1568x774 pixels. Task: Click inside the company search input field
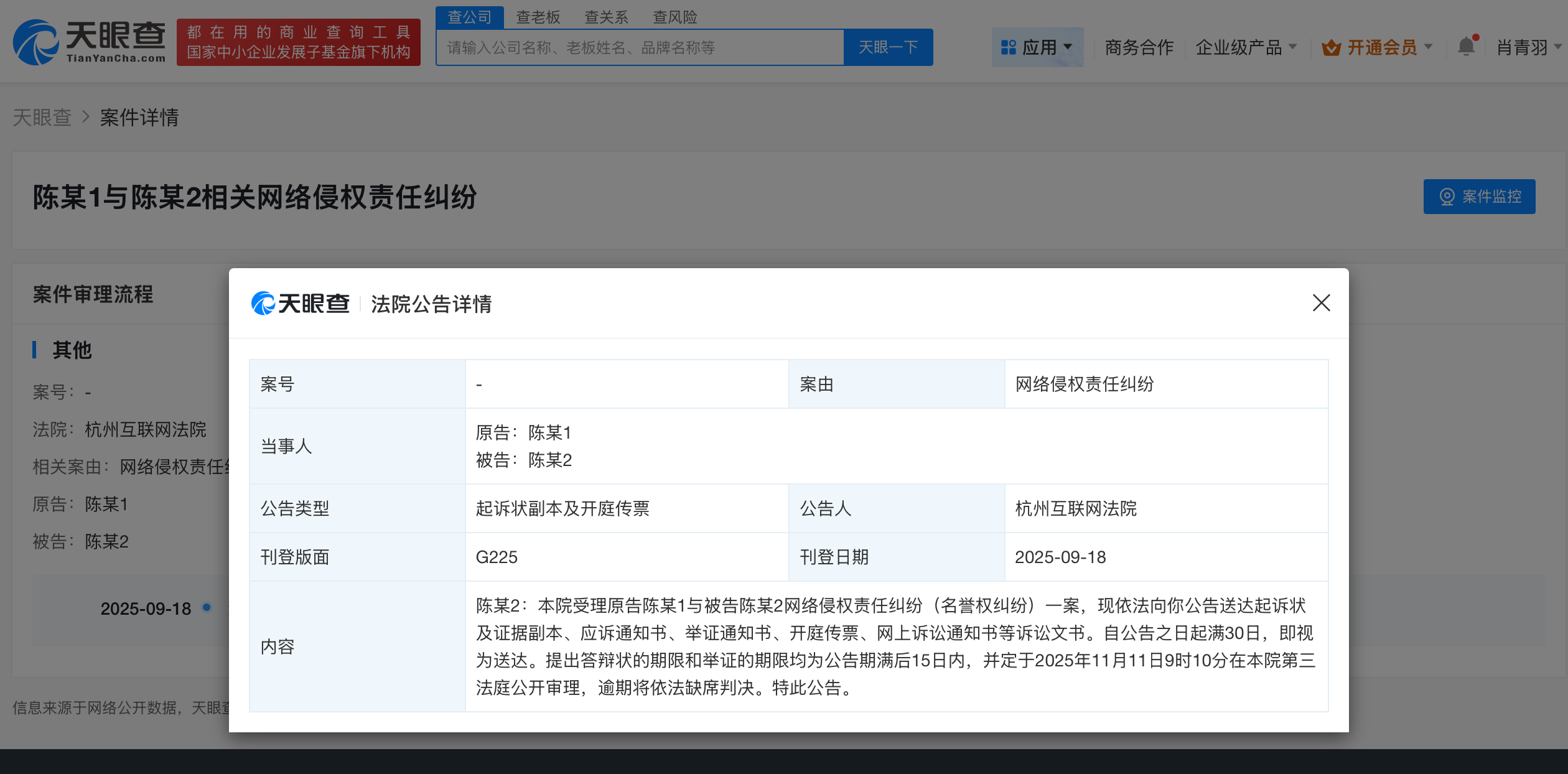pyautogui.click(x=635, y=47)
